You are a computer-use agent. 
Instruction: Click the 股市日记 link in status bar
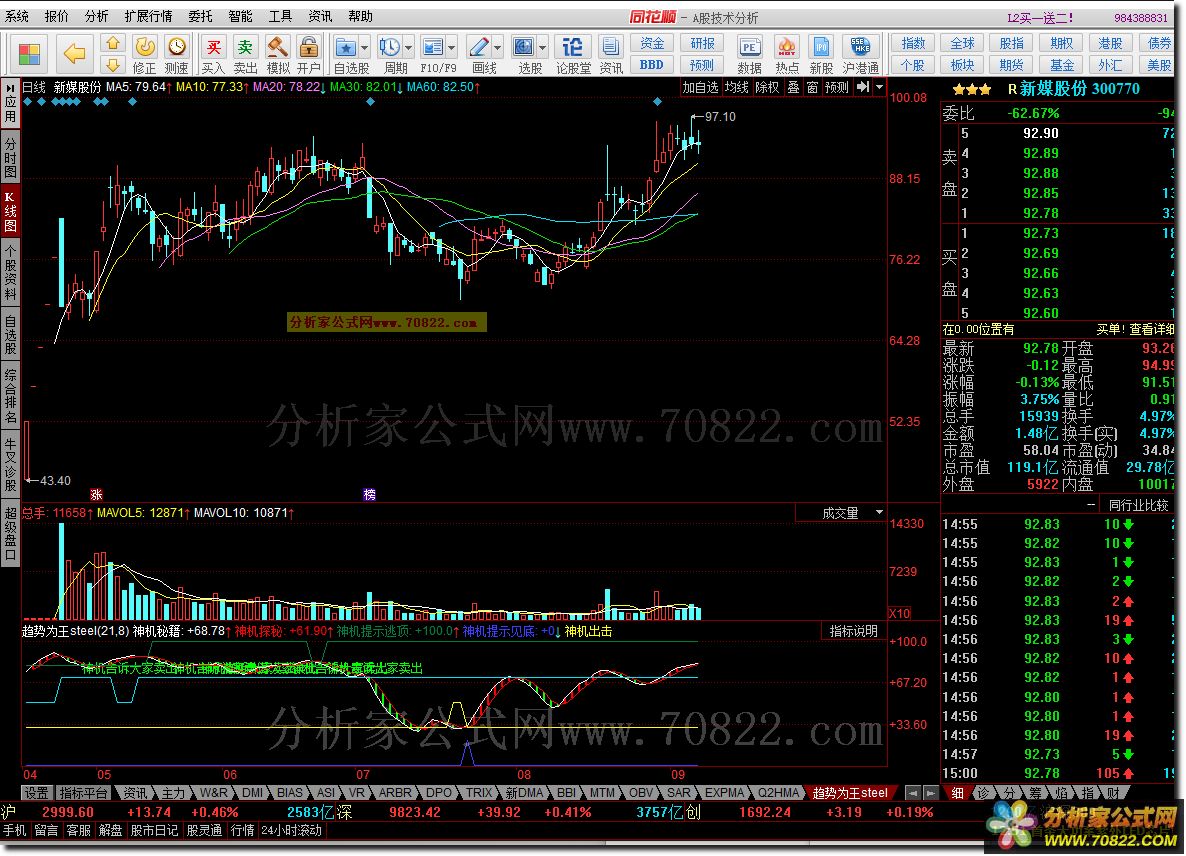click(x=154, y=830)
